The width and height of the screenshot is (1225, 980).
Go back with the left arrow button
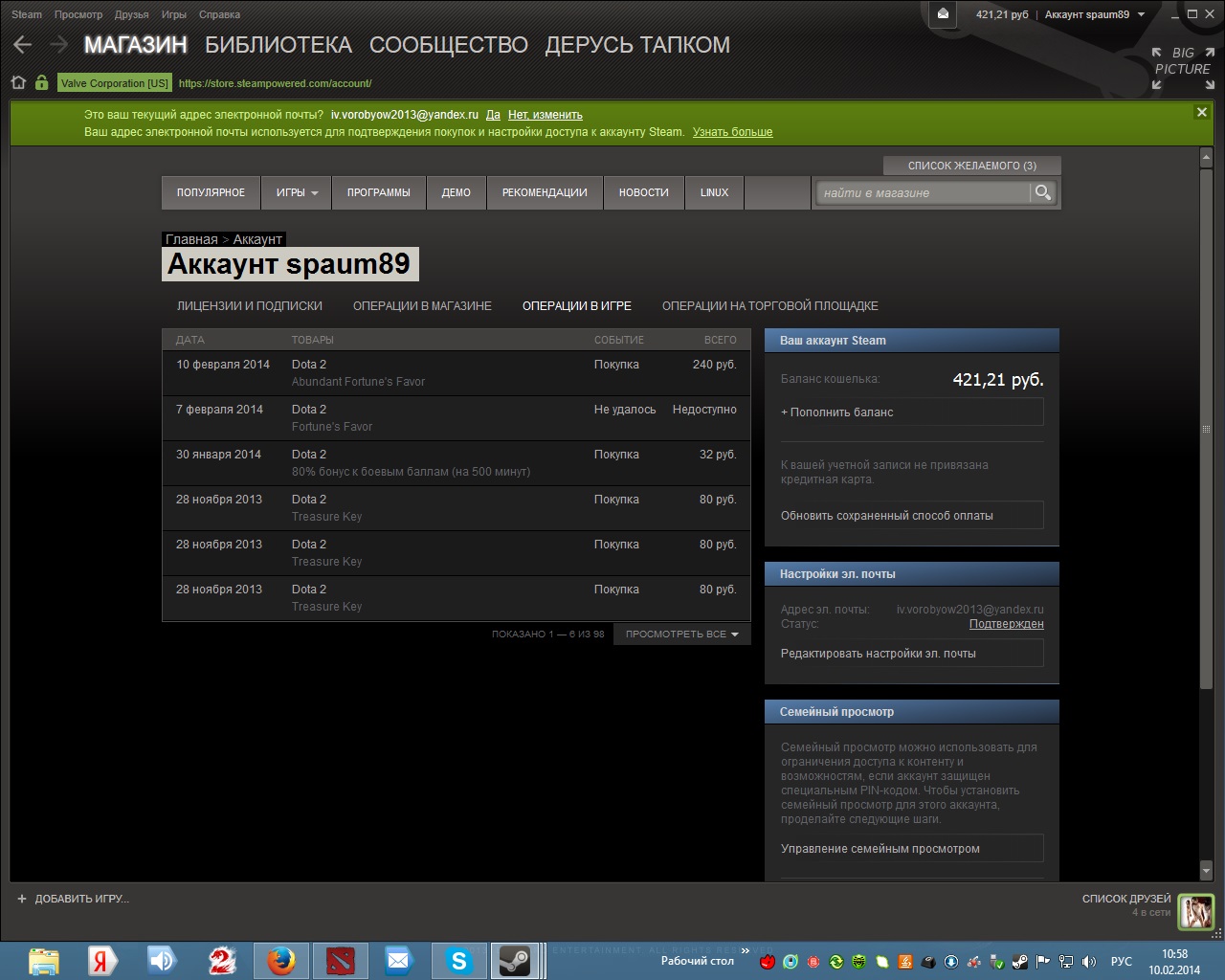(x=23, y=44)
